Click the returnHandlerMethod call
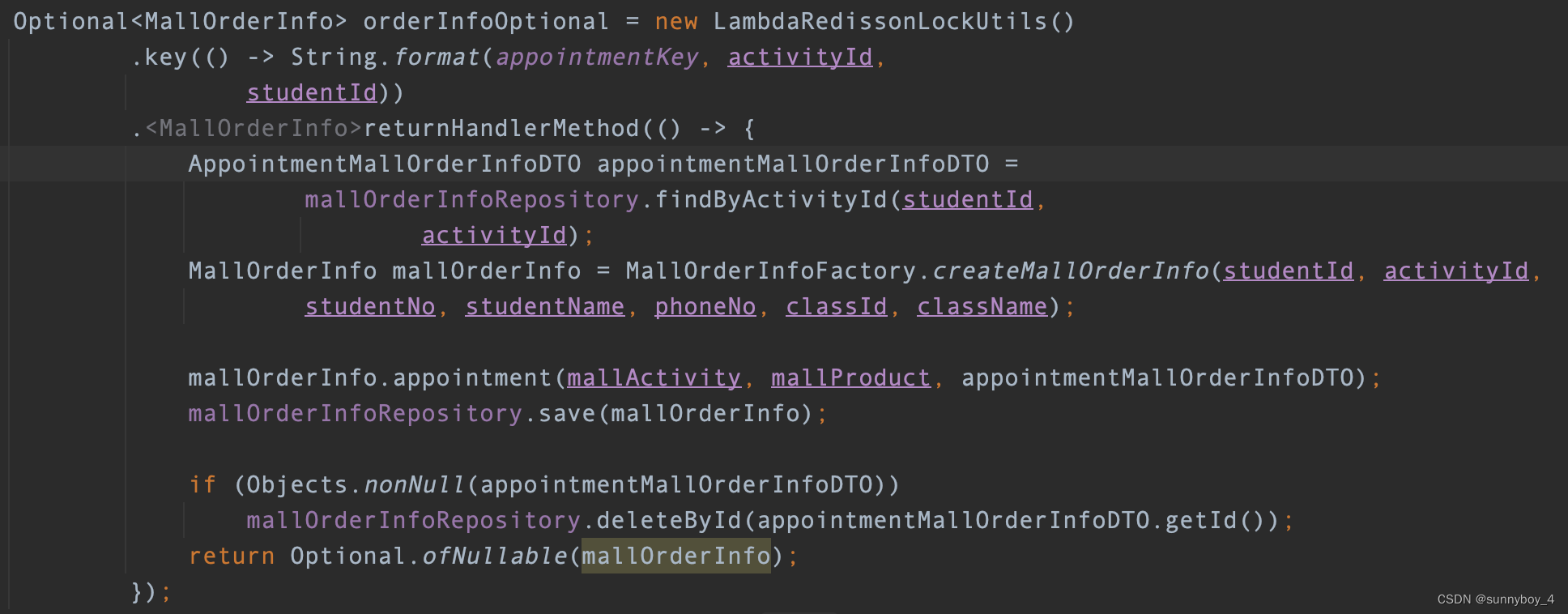This screenshot has width=1568, height=614. pyautogui.click(x=501, y=128)
